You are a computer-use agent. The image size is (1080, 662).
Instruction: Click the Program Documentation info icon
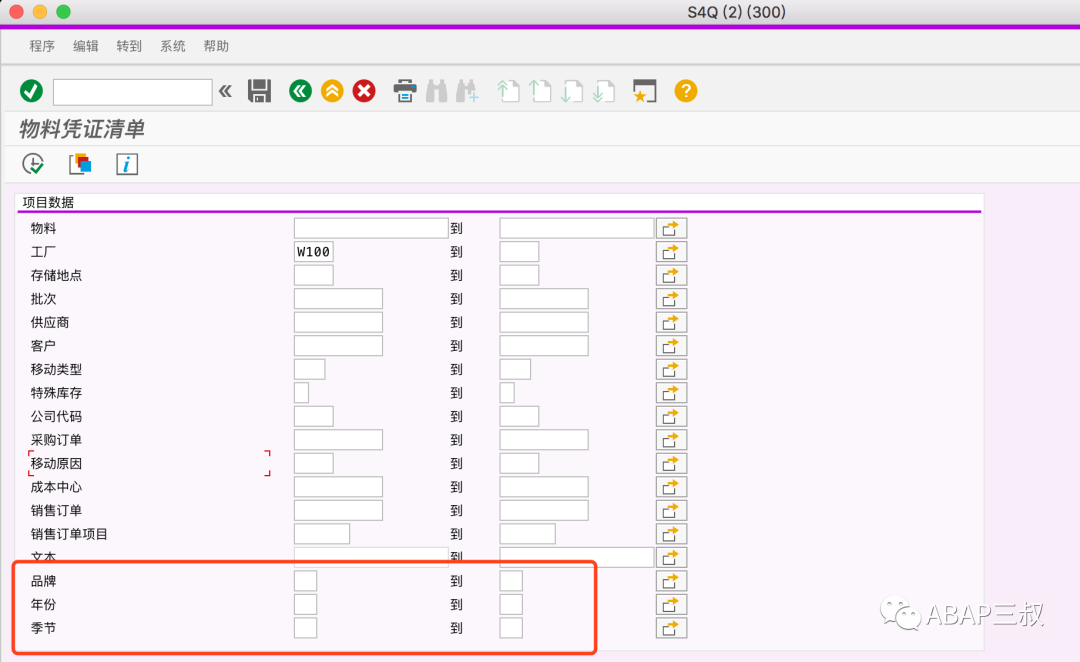point(127,164)
